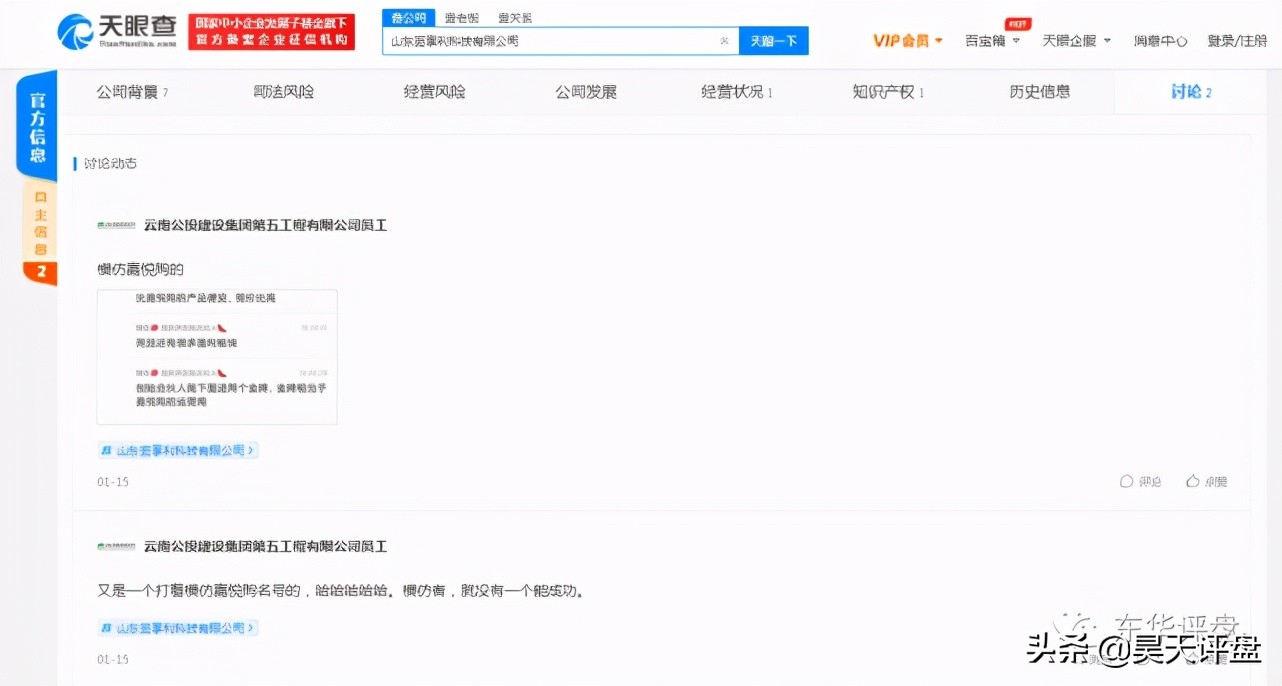This screenshot has width=1282, height=686.
Task: Click the green employer logo on first comment
Action: tap(113, 225)
